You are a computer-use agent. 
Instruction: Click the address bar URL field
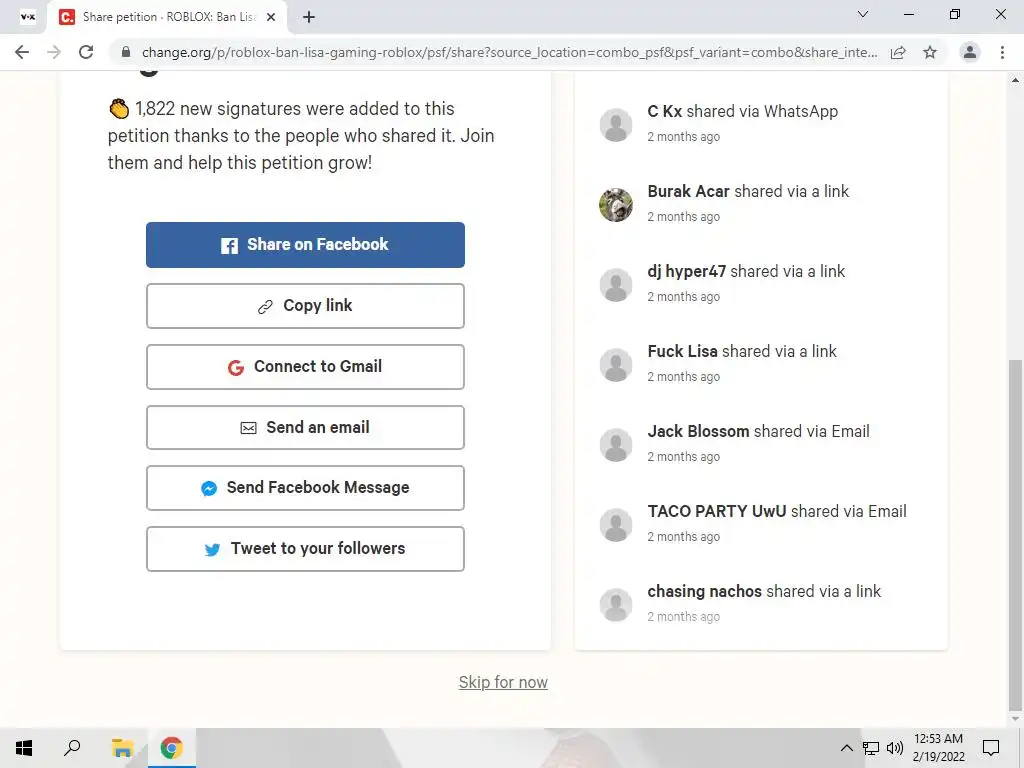click(509, 52)
